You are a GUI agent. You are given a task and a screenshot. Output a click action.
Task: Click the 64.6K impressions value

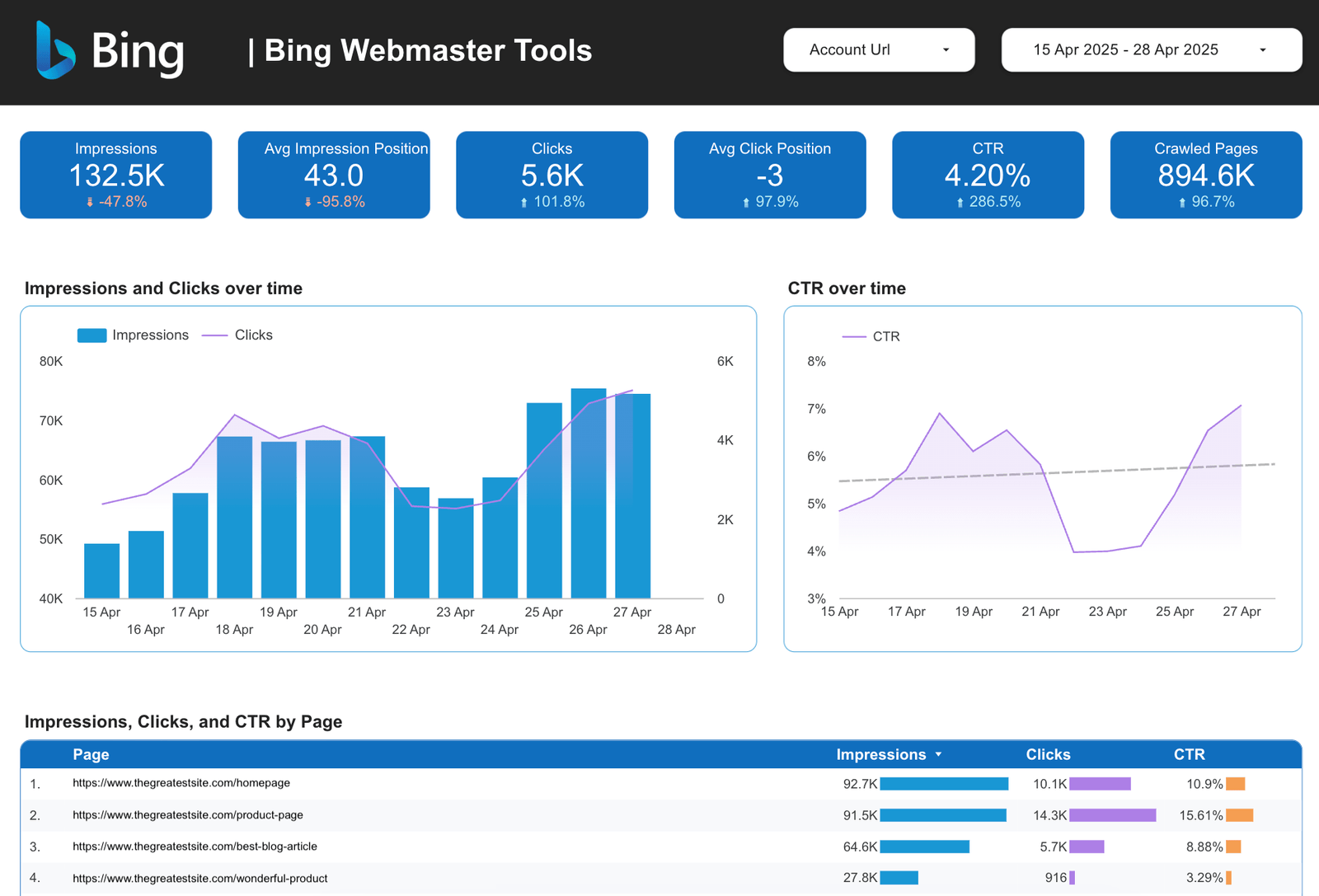(x=860, y=847)
